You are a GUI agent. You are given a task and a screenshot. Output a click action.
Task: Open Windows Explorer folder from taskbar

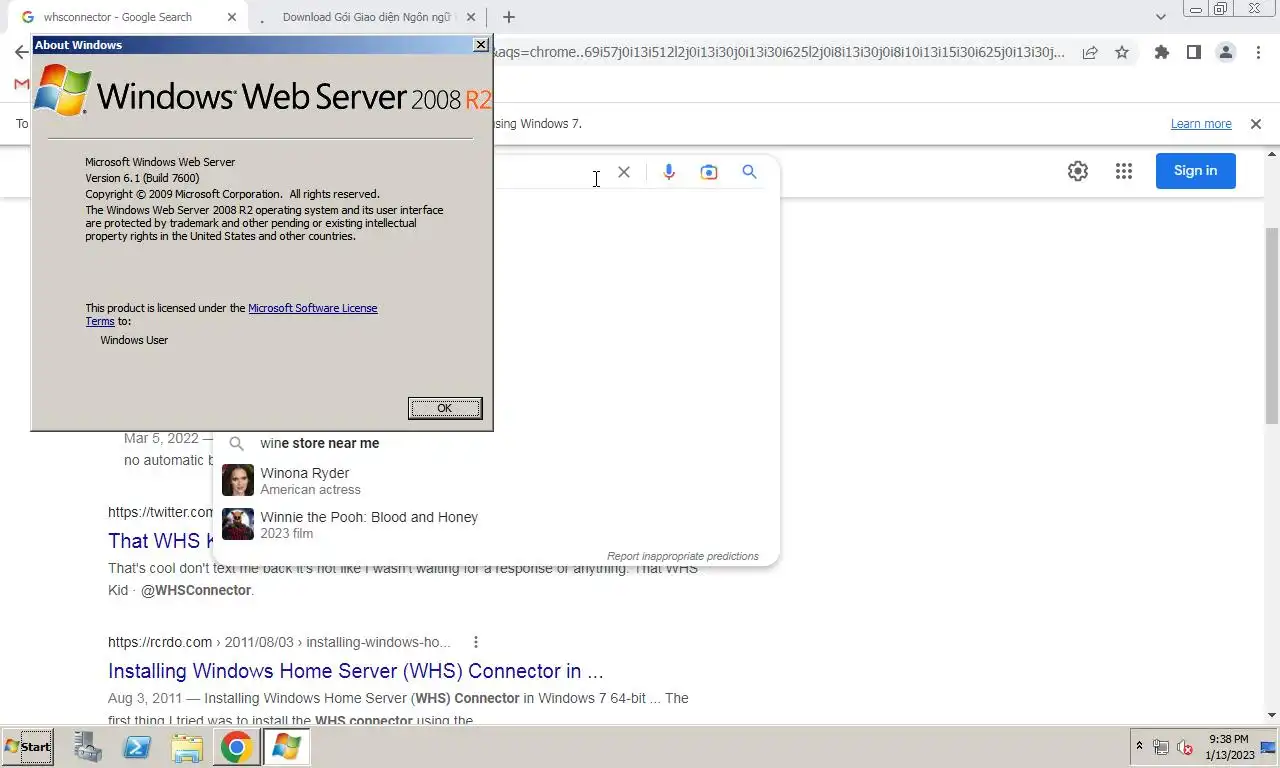187,748
